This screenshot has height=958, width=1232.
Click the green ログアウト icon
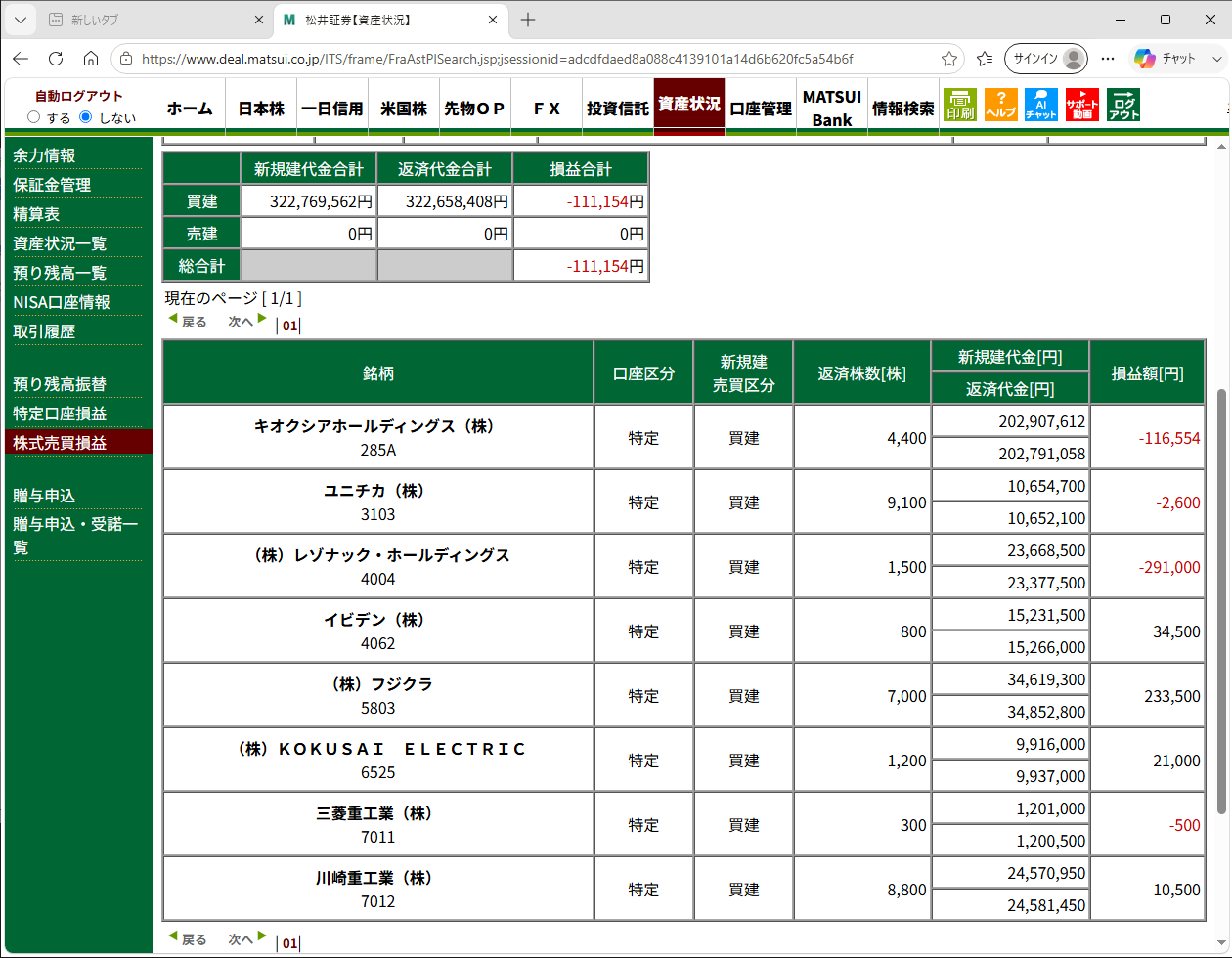tap(1123, 105)
